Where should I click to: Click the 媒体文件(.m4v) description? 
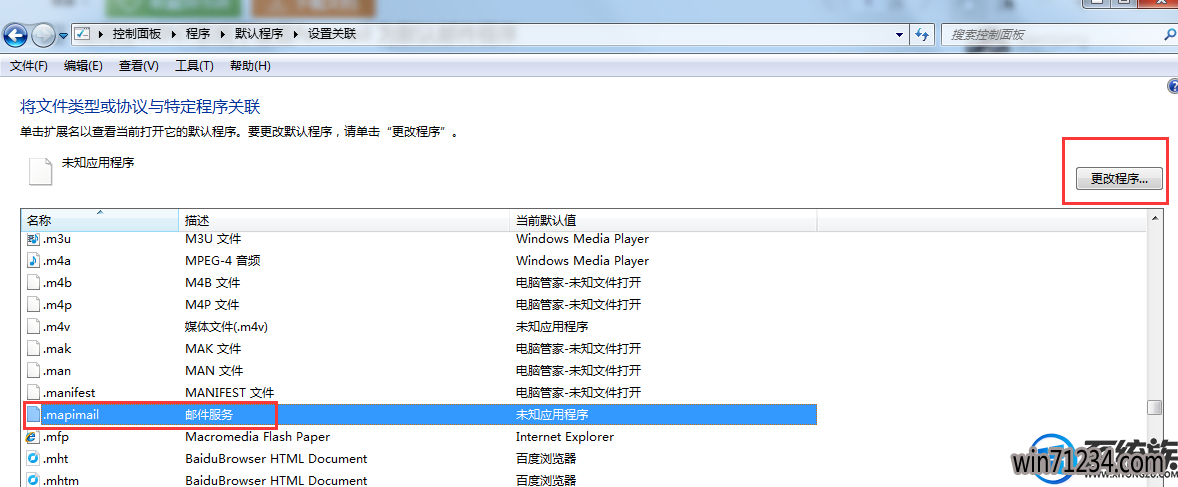pos(227,327)
